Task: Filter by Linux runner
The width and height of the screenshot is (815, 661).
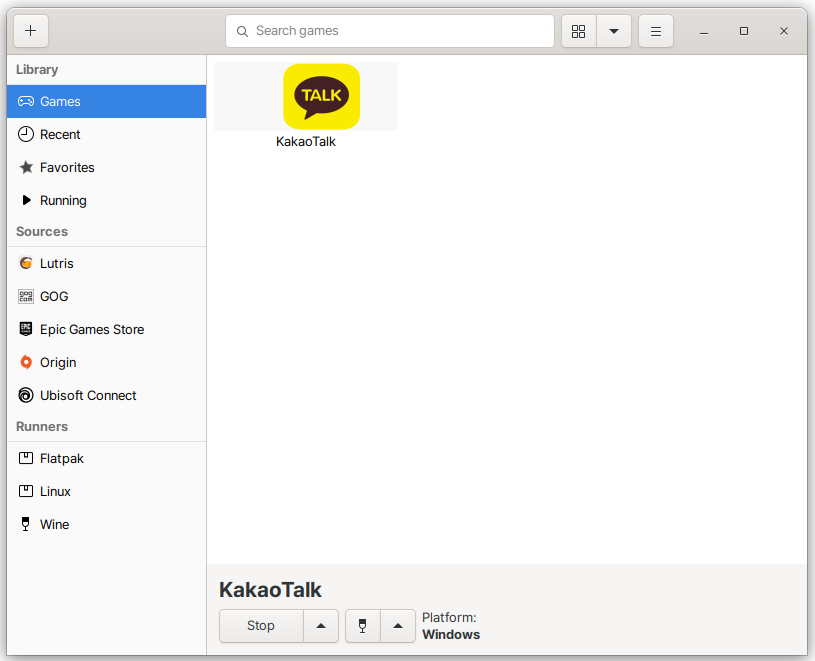Action: point(106,491)
